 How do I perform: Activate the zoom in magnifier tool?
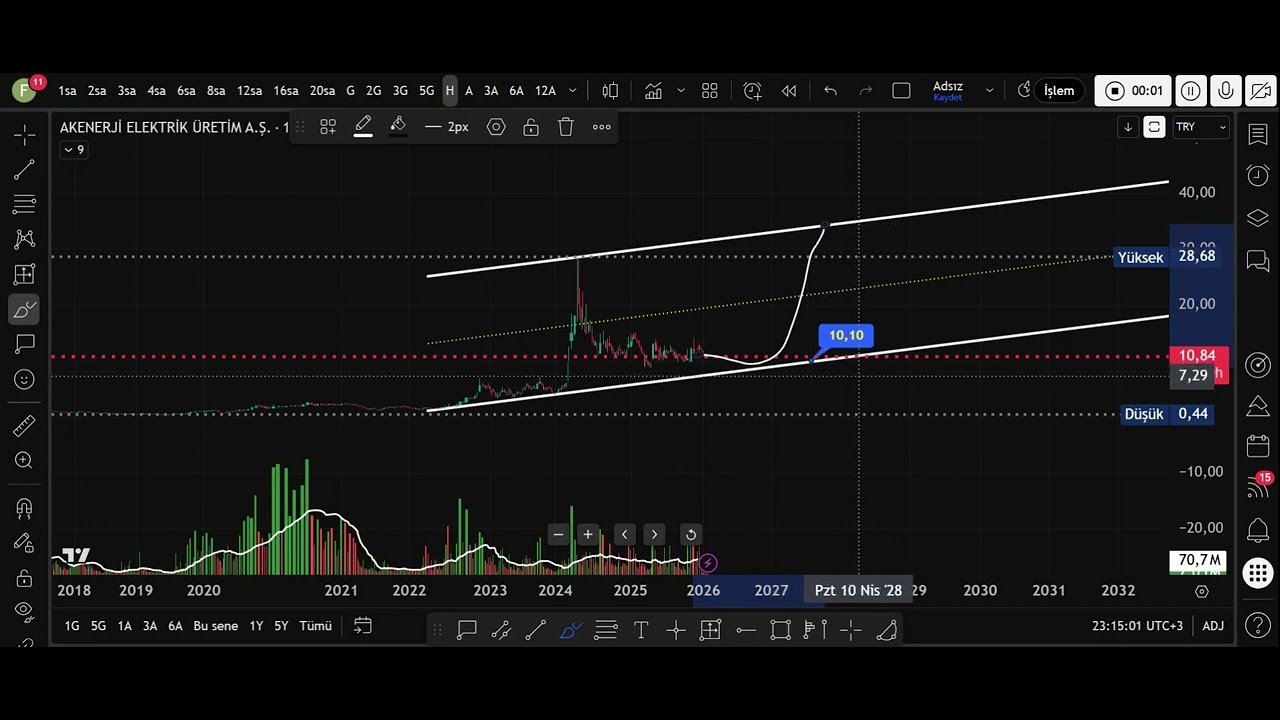point(24,460)
